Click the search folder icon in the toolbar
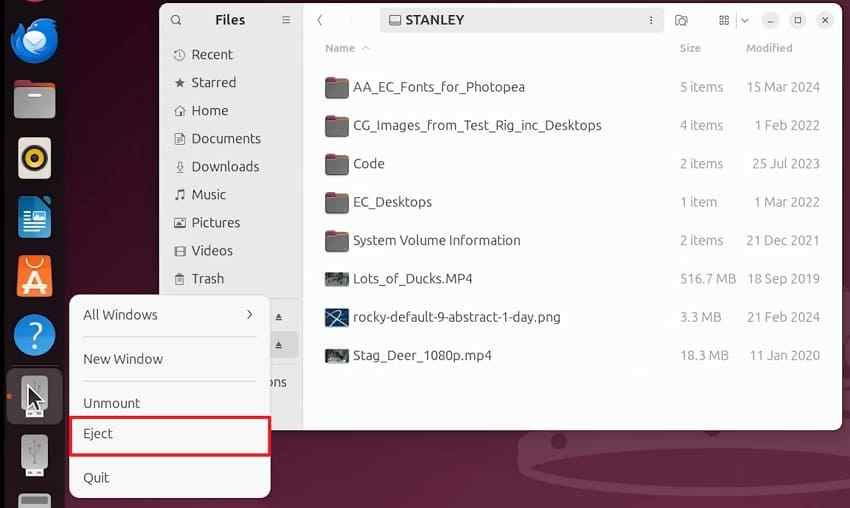 pos(681,20)
